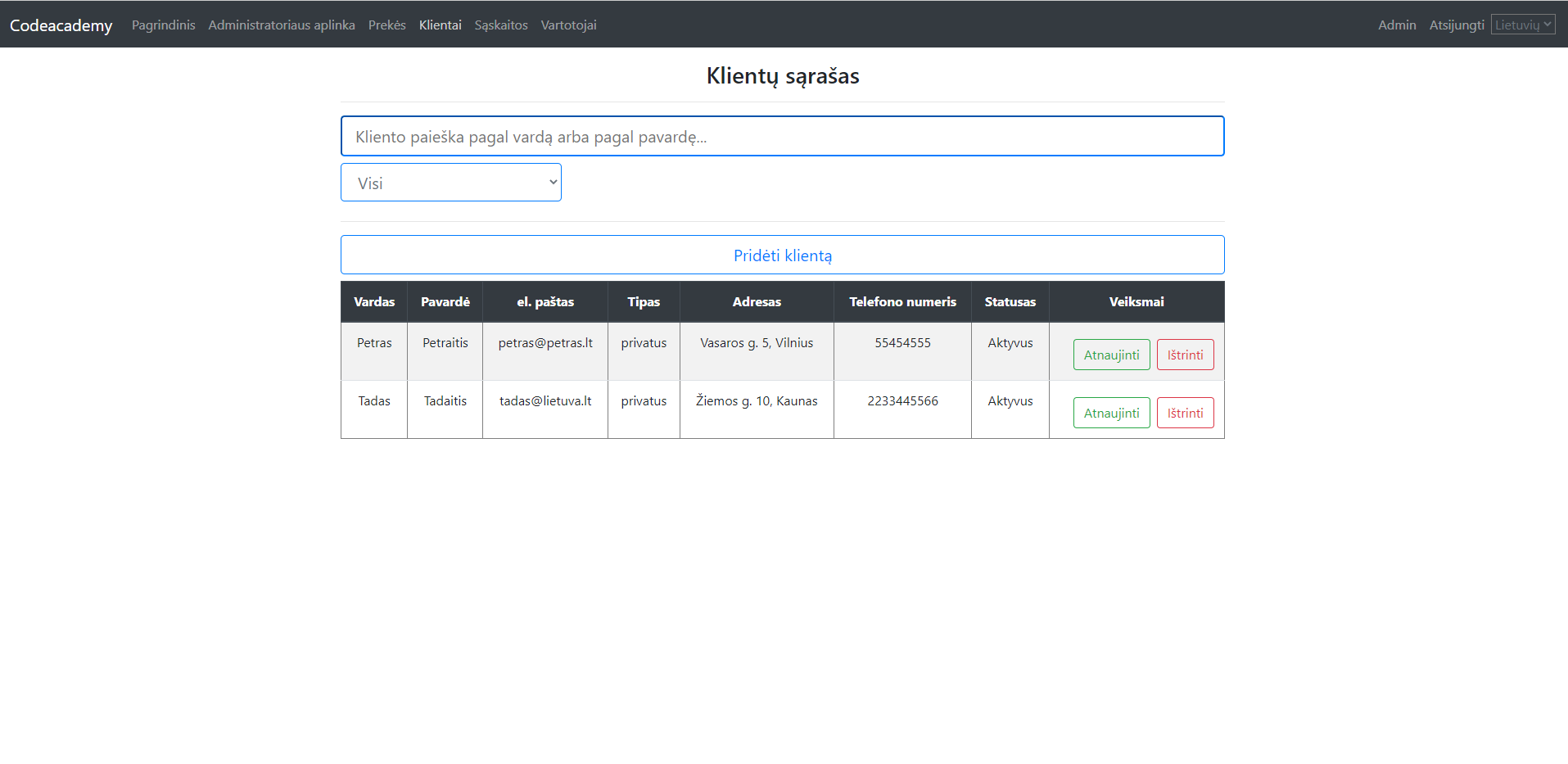
Task: Click Atnaujinti on the Tadas row
Action: (1111, 413)
